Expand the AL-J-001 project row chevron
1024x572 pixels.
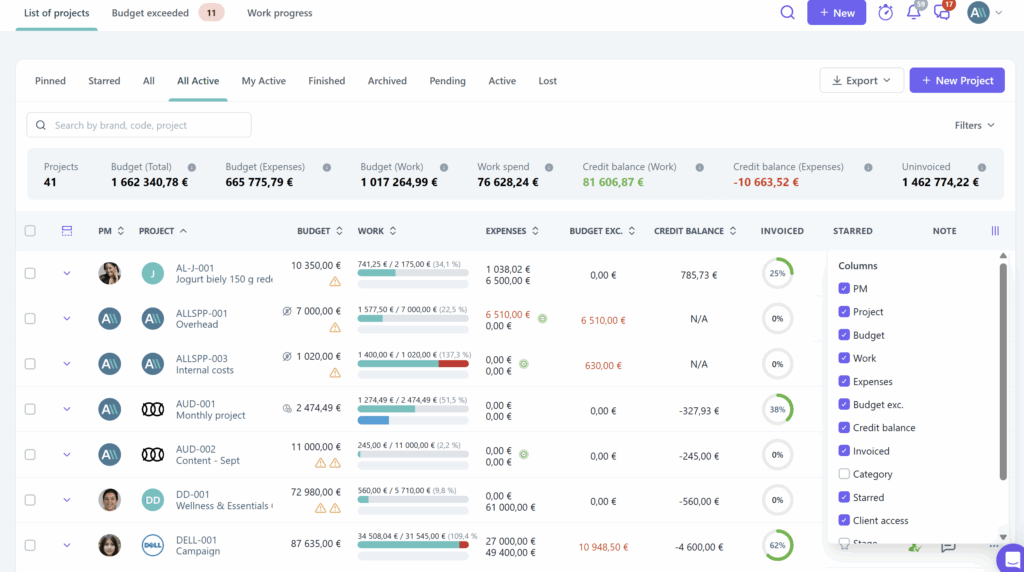point(67,273)
